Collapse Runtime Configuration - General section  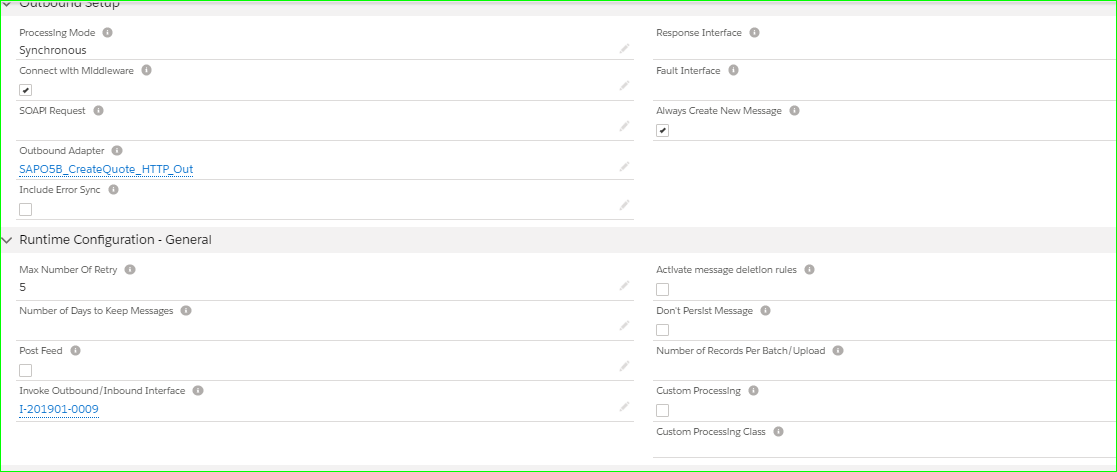6,241
